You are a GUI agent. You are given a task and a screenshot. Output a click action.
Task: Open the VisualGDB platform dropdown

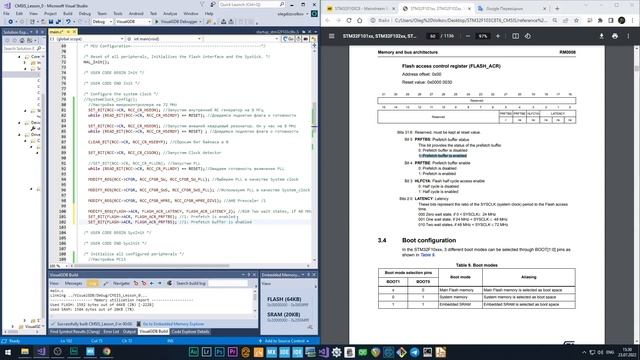tap(133, 22)
